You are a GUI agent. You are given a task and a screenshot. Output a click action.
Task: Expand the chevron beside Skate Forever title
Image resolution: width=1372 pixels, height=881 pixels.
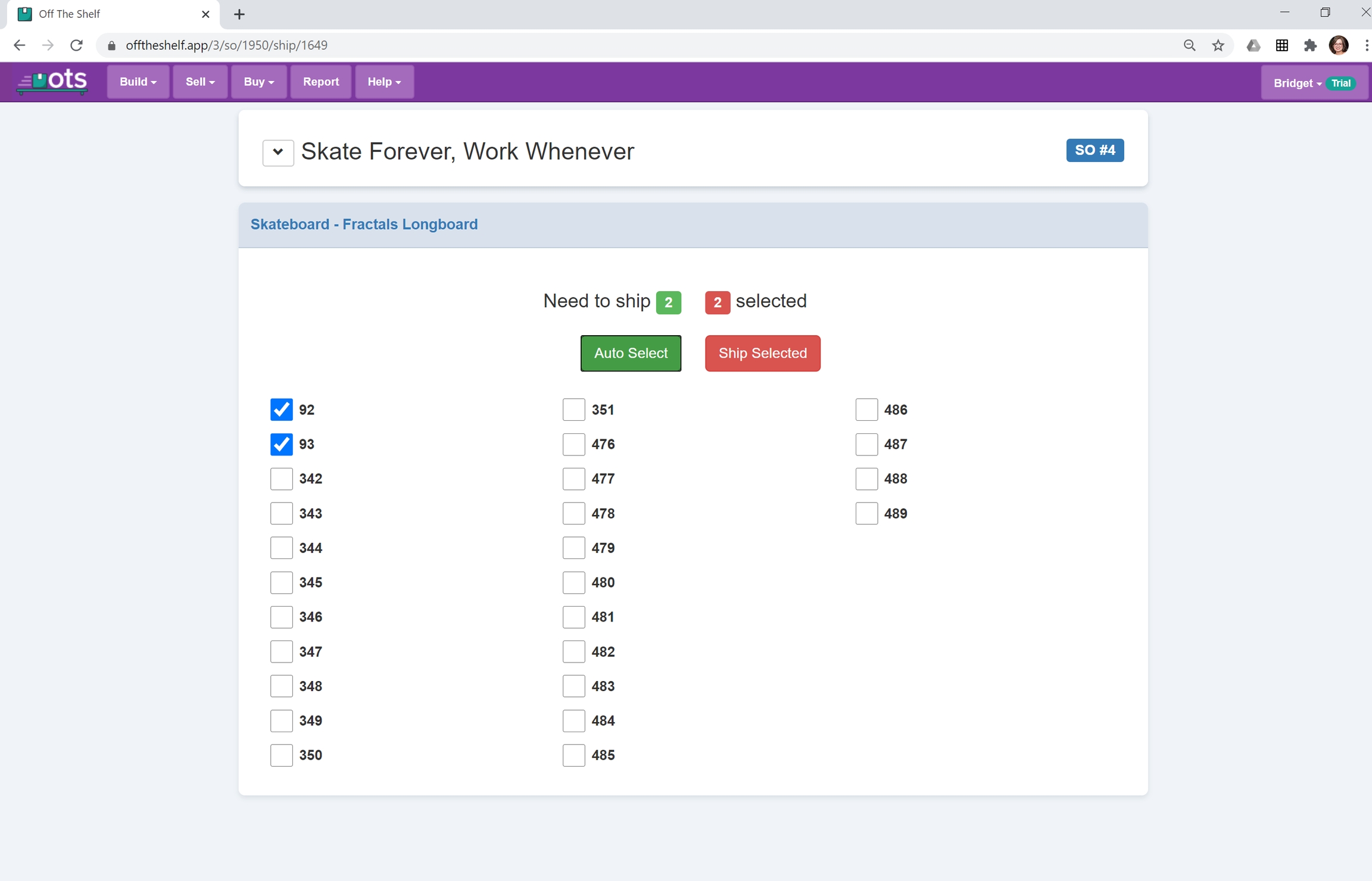coord(278,152)
